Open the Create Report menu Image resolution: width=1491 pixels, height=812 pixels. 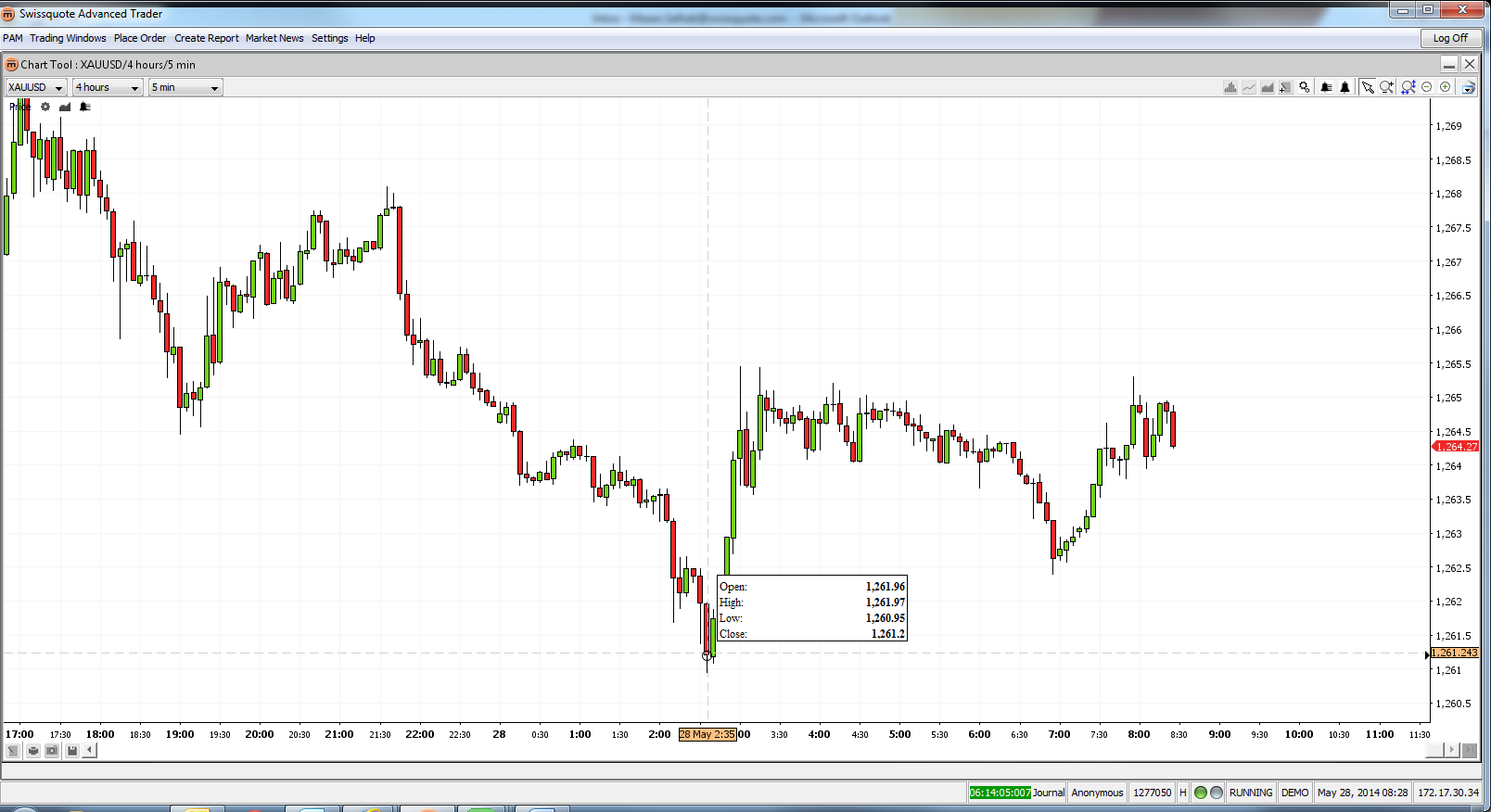(207, 38)
